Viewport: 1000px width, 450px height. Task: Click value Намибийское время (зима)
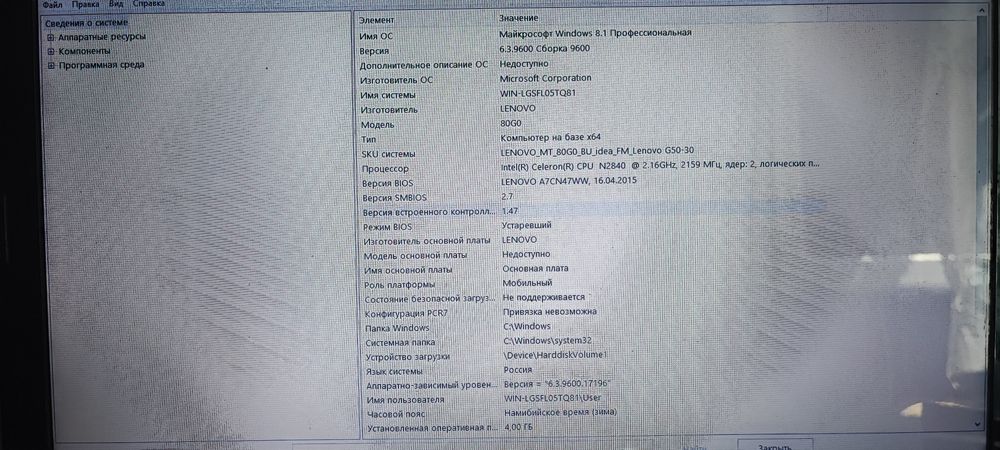tap(561, 412)
